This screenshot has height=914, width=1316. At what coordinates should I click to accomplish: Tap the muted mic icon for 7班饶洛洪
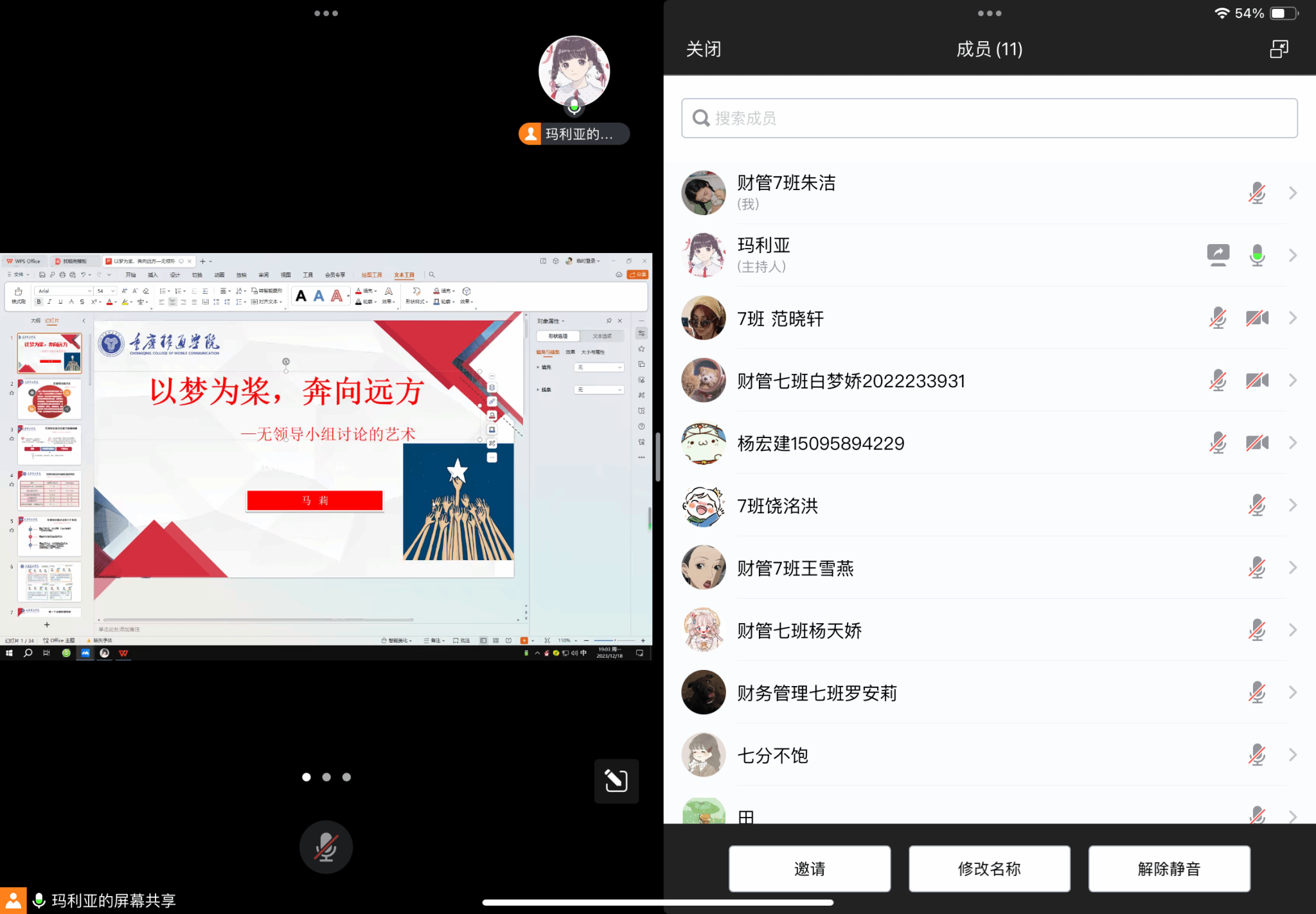point(1257,505)
